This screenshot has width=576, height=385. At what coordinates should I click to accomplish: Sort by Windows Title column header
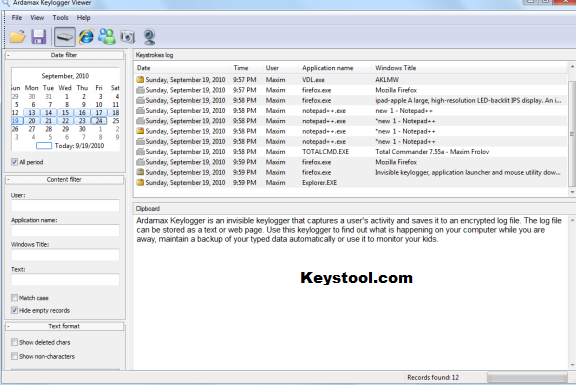tap(470, 68)
